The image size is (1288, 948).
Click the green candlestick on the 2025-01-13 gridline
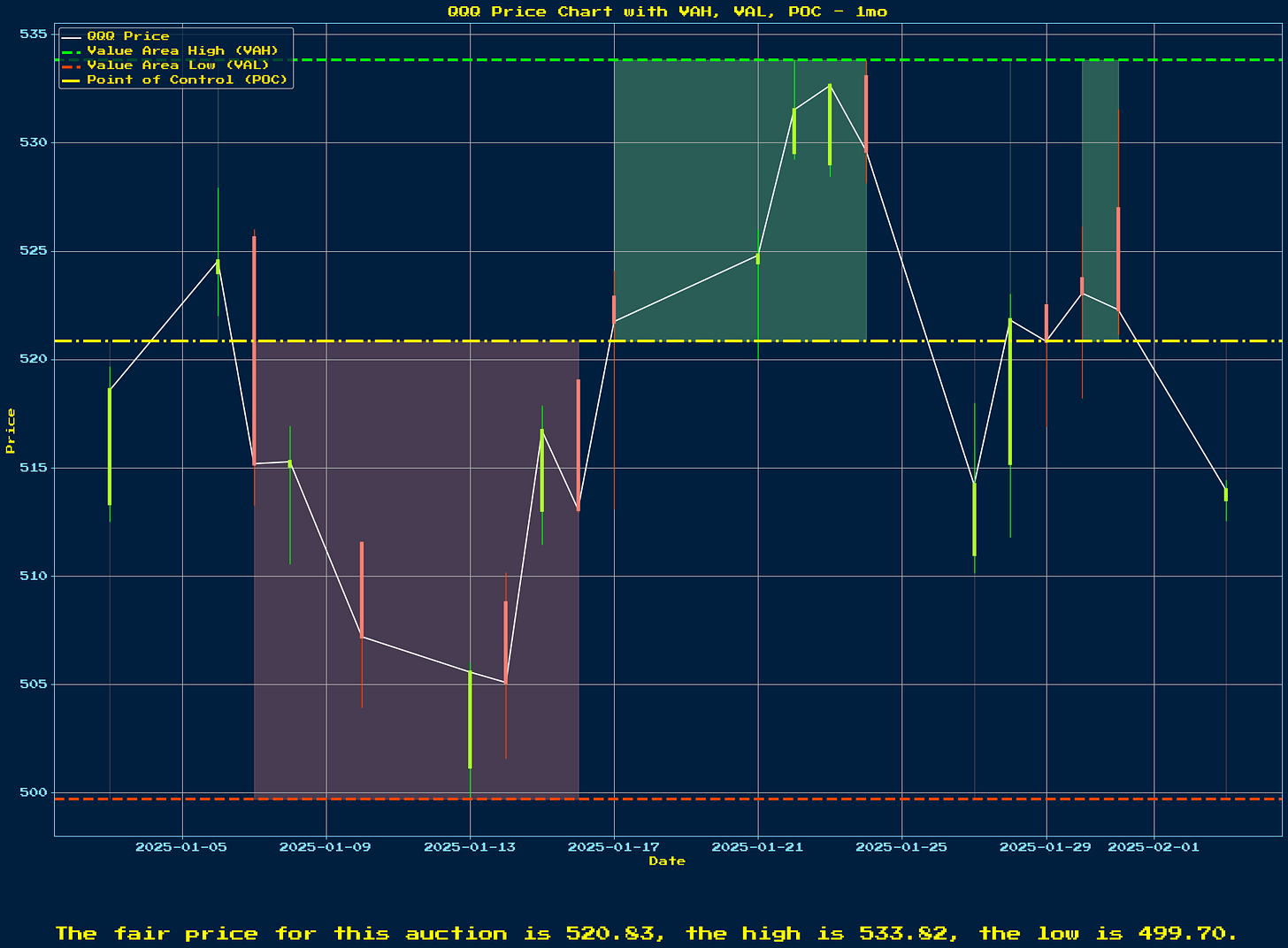coord(470,720)
